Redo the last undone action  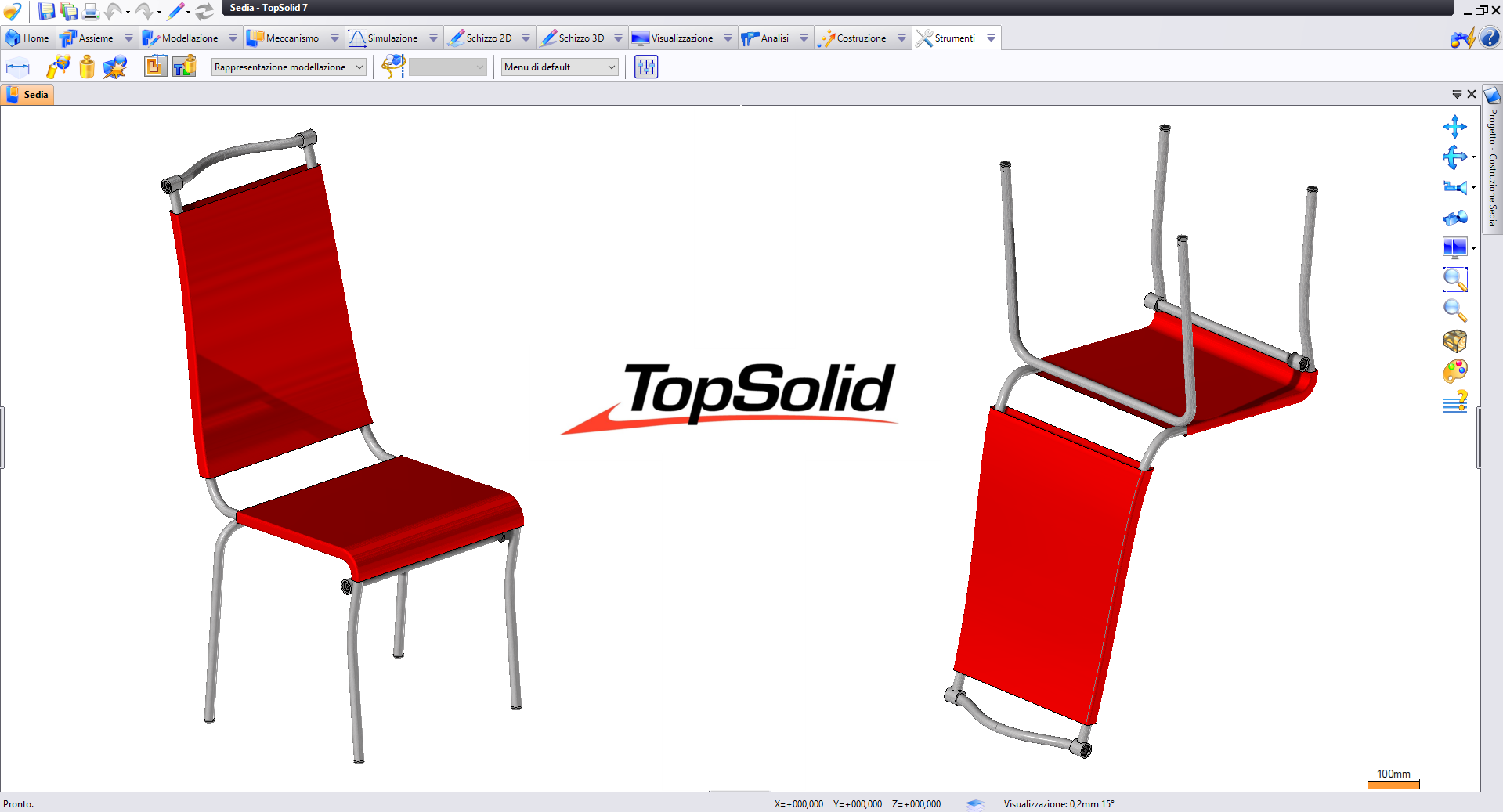pos(144,11)
